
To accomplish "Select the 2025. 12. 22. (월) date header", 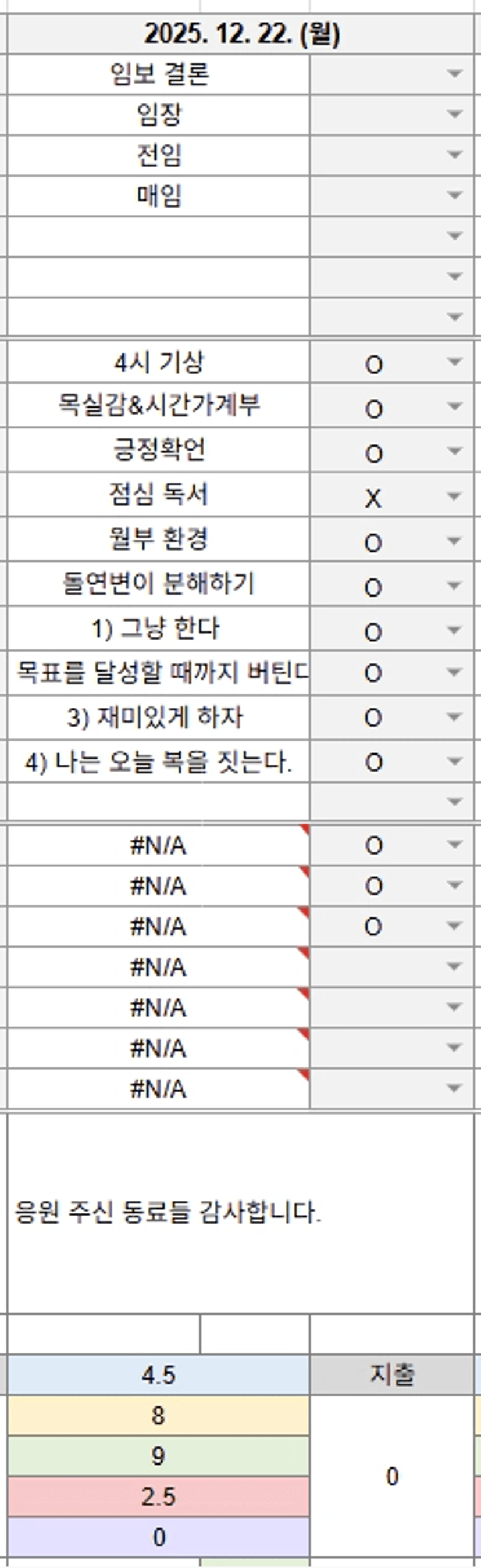I will click(241, 34).
